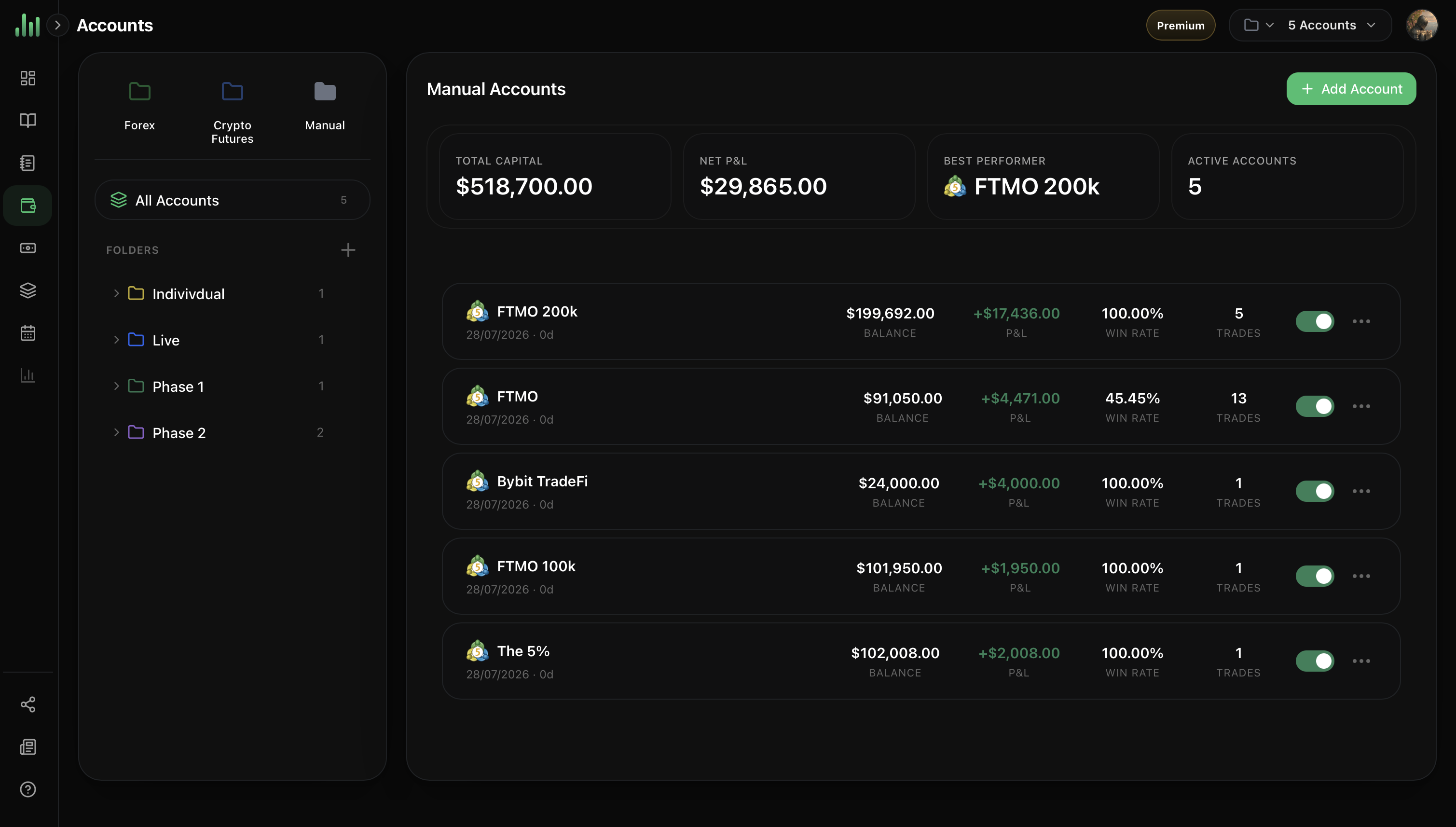Open the journal book icon in sidebar
Screen dimensions: 1456x827
coord(28,121)
